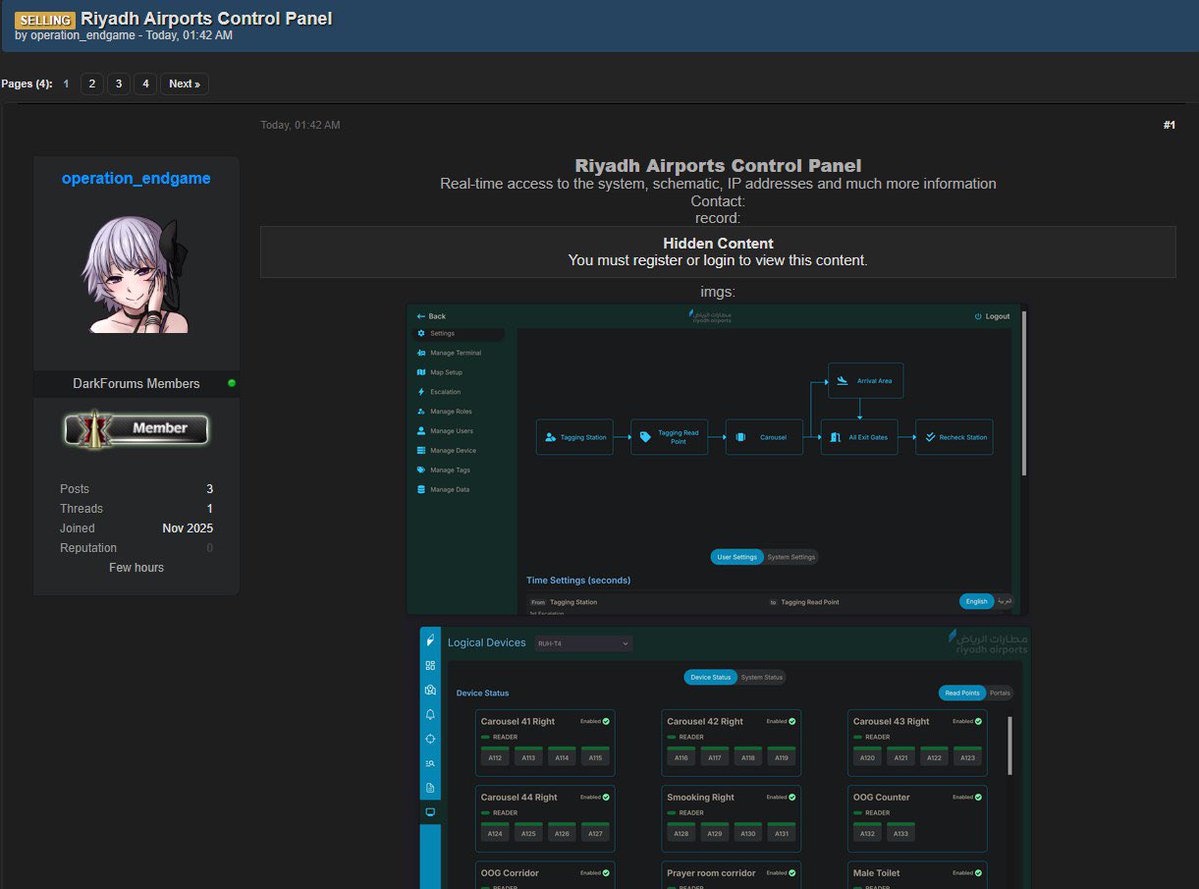The height and width of the screenshot is (889, 1199).
Task: Click the Next page button
Action: [x=184, y=84]
